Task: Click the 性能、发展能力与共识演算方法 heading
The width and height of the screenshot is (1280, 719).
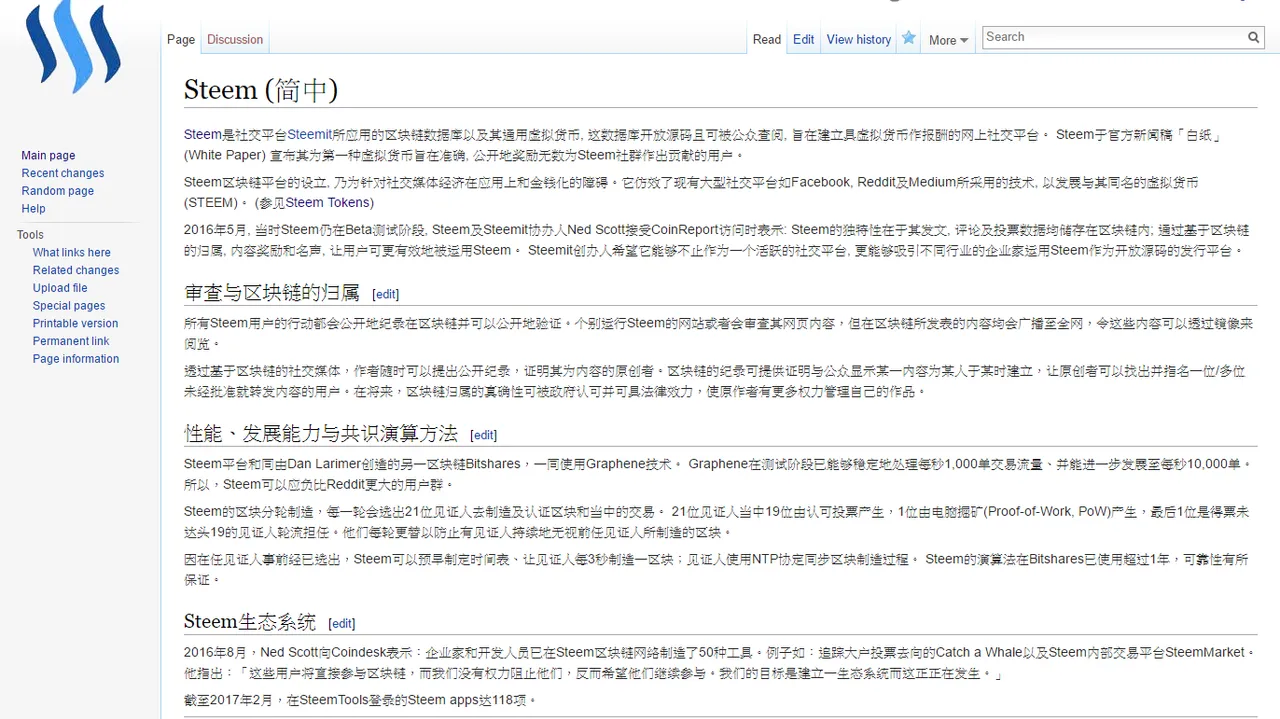Action: coord(321,433)
